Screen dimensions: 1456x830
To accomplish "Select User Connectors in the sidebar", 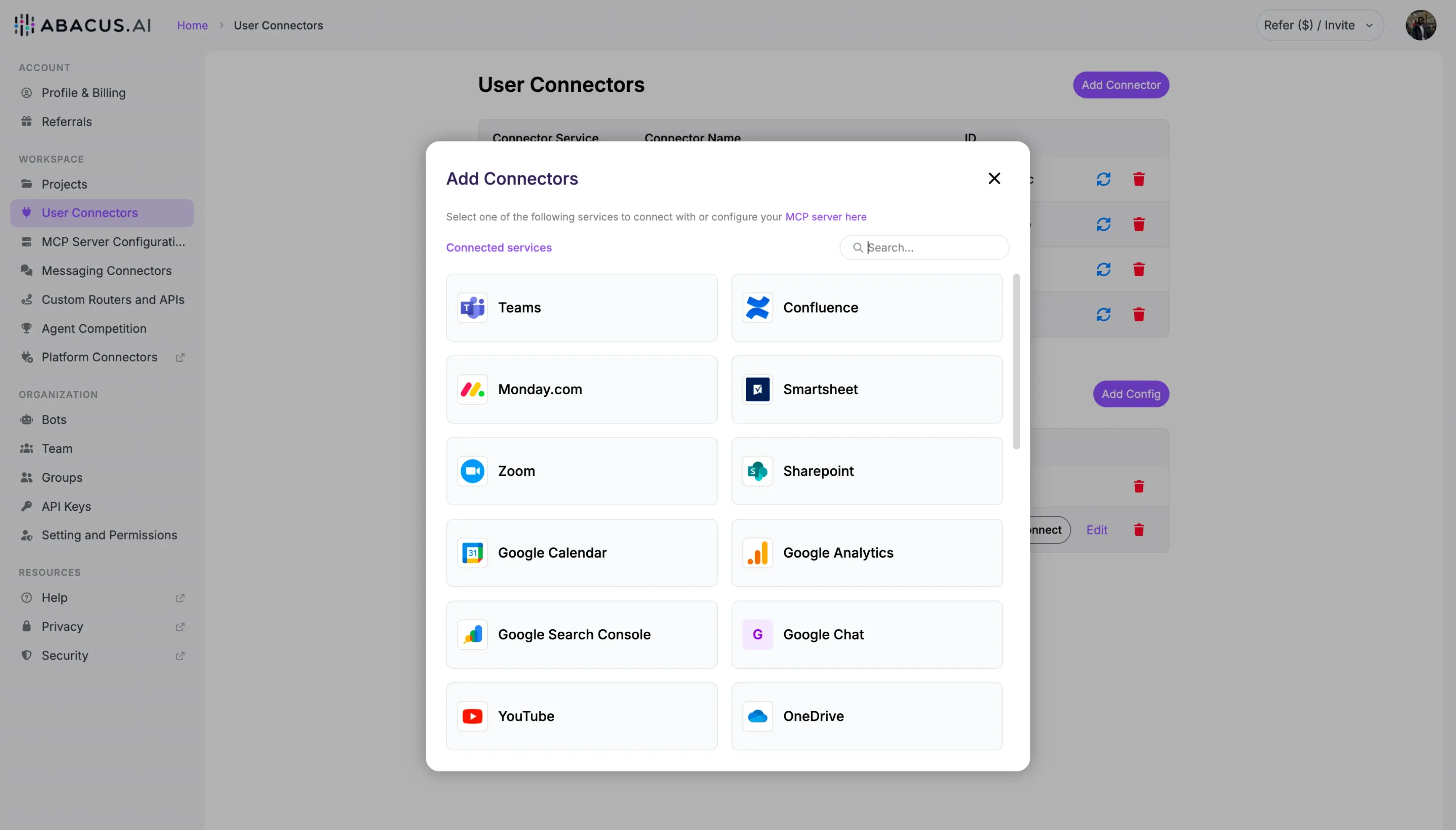I will [102, 213].
